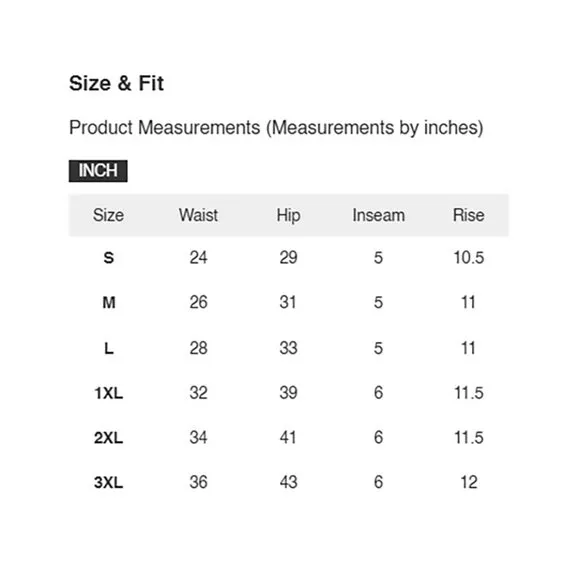Screen dimensions: 580x580
Task: Select the INCH unit tab
Action: pos(98,171)
